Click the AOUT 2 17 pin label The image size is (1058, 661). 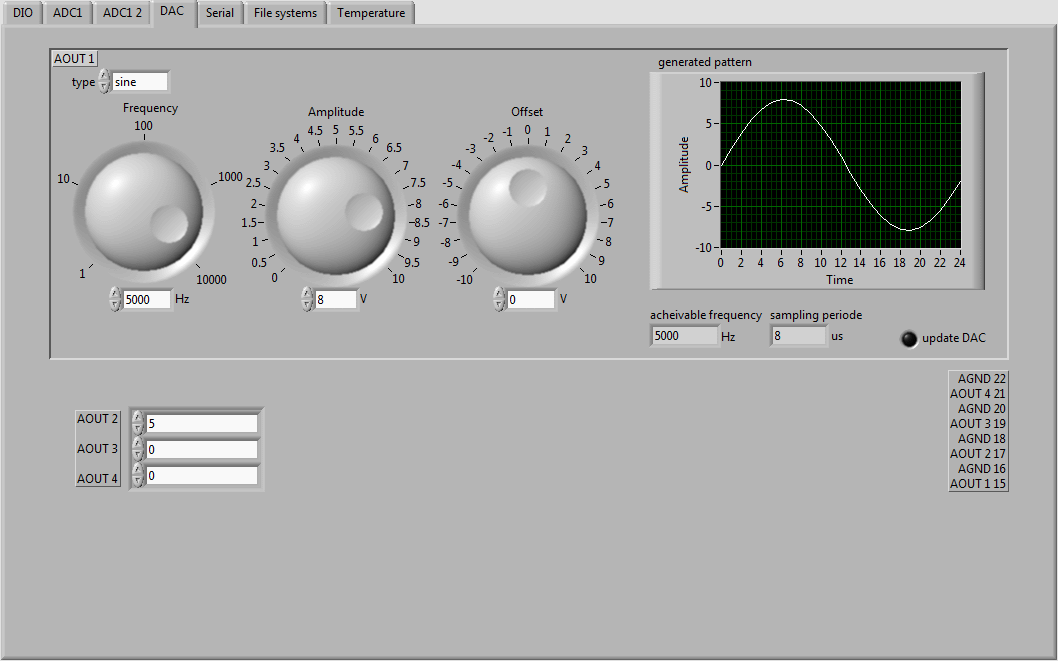coord(978,454)
